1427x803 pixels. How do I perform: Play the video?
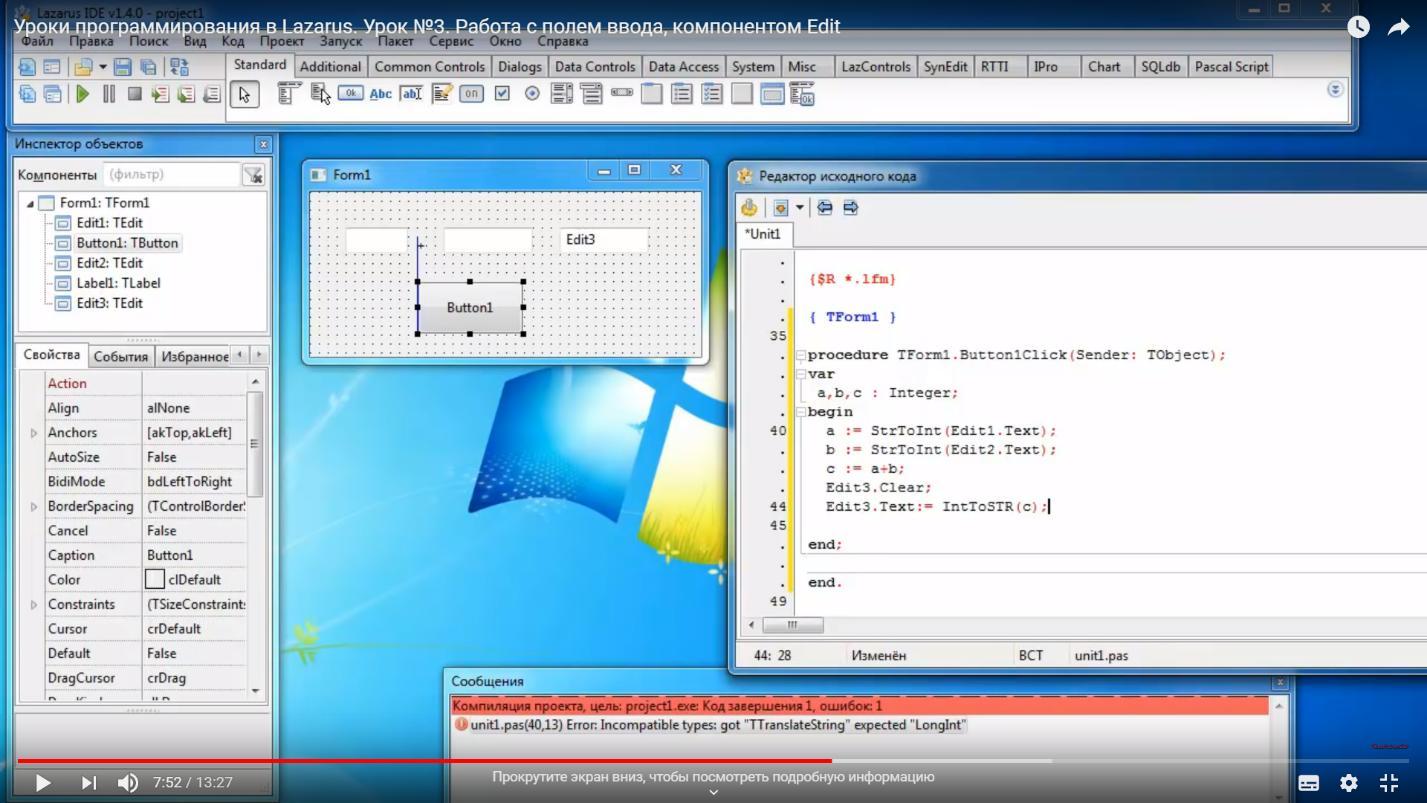42,783
